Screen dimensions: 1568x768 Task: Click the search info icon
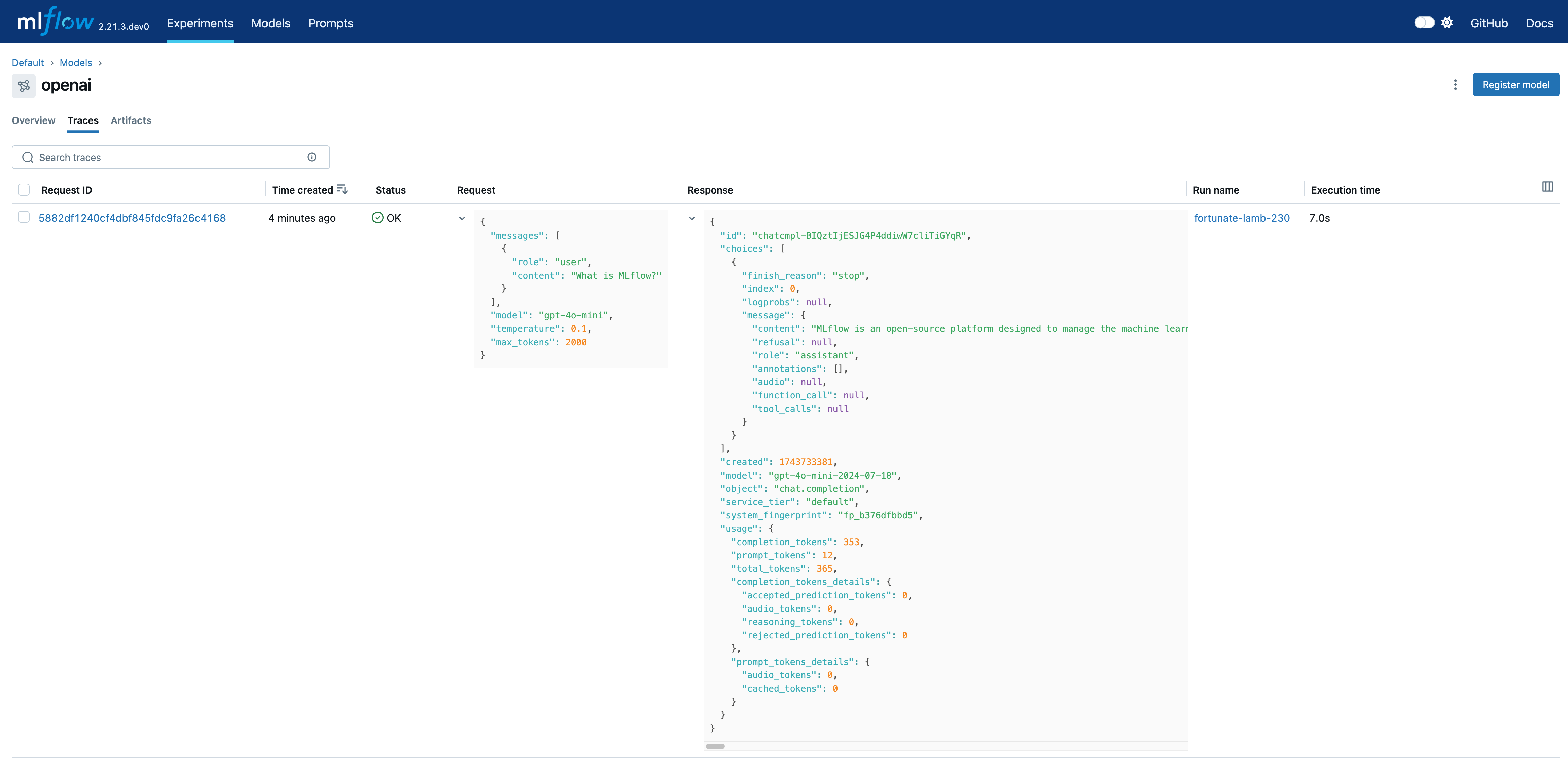click(x=312, y=157)
